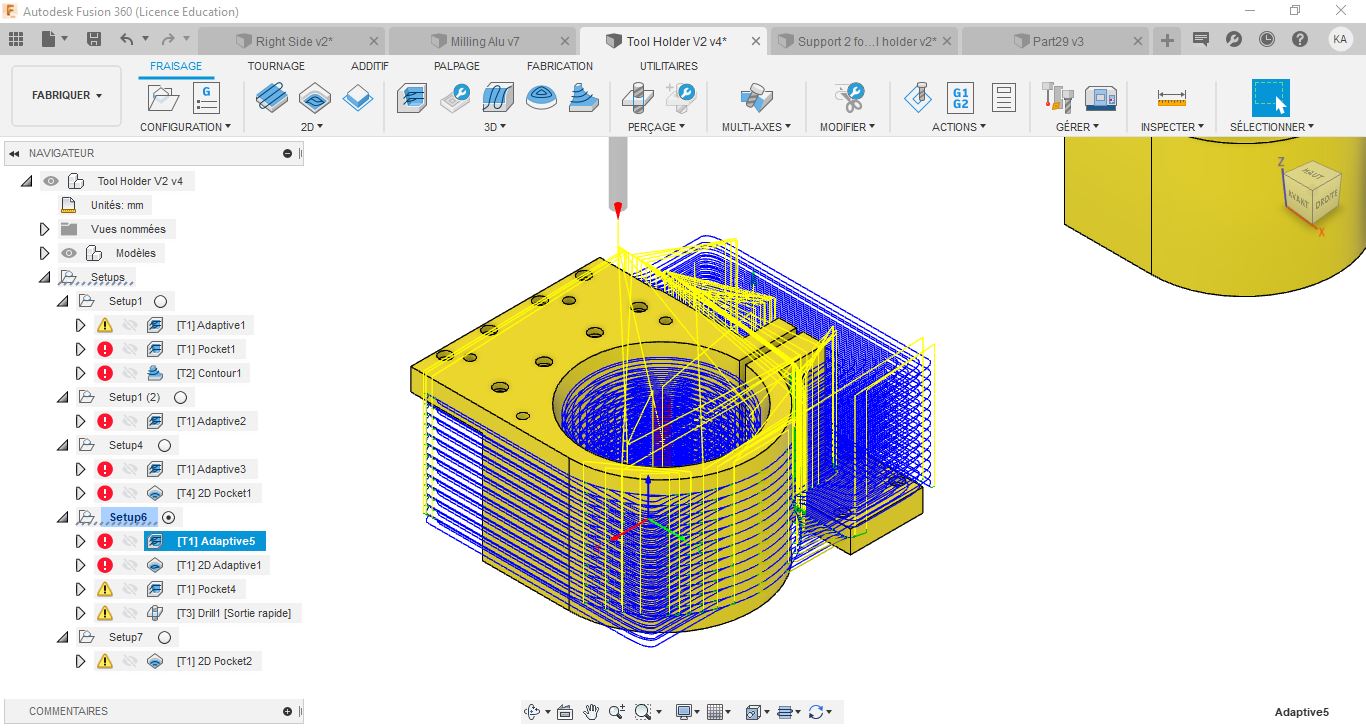Choose the 3D contour toolpath icon
Screen dimensions: 1366x728
[585, 98]
